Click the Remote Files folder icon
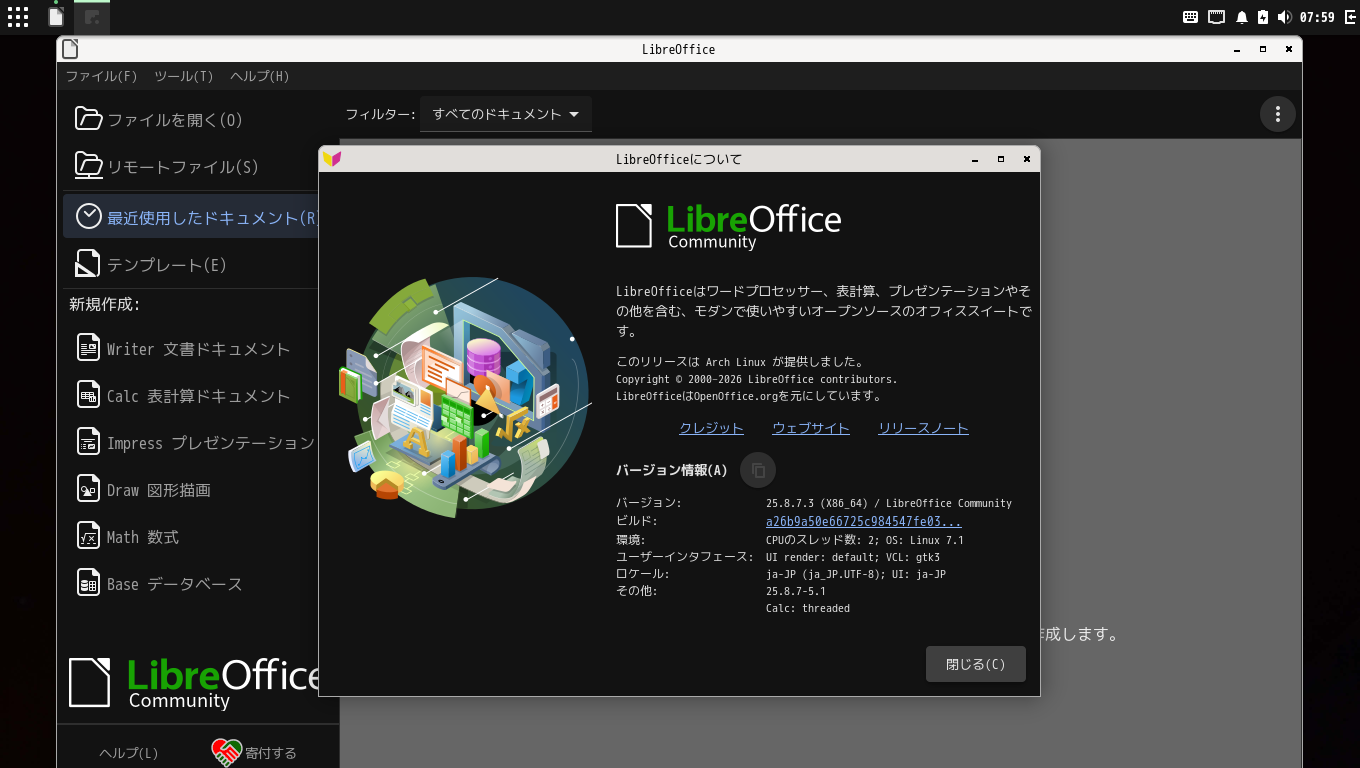1360x768 pixels. (89, 166)
